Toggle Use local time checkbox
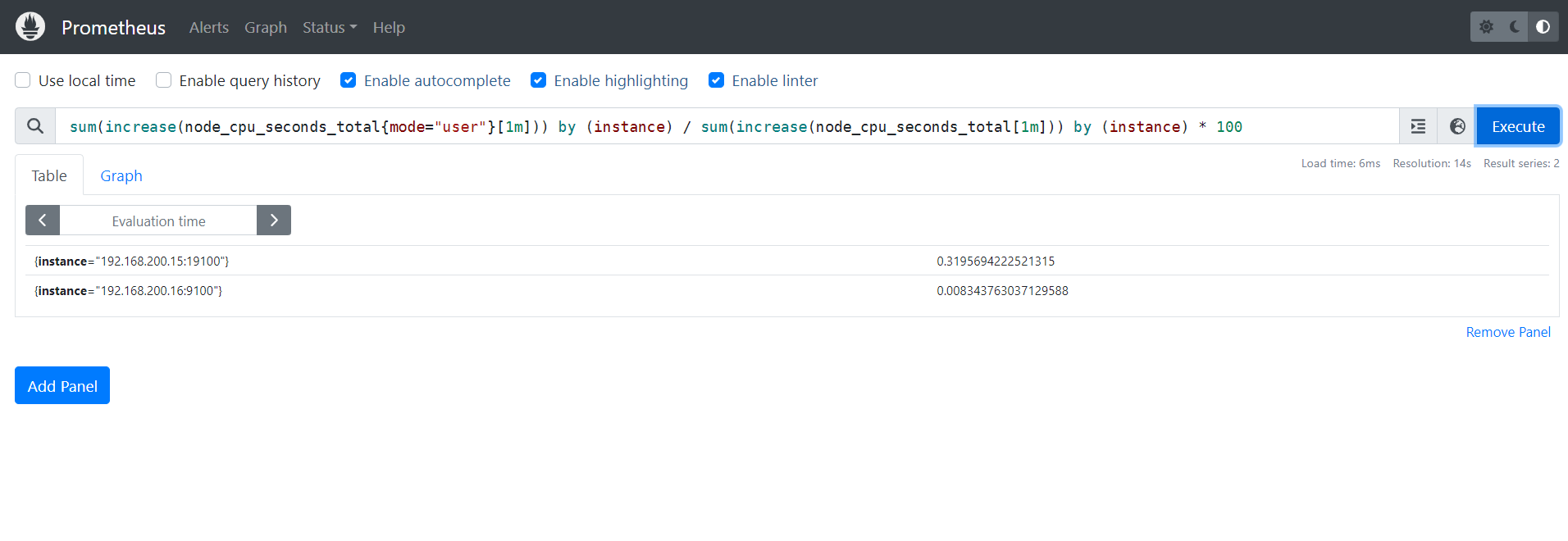Image resolution: width=1568 pixels, height=541 pixels. click(x=23, y=80)
